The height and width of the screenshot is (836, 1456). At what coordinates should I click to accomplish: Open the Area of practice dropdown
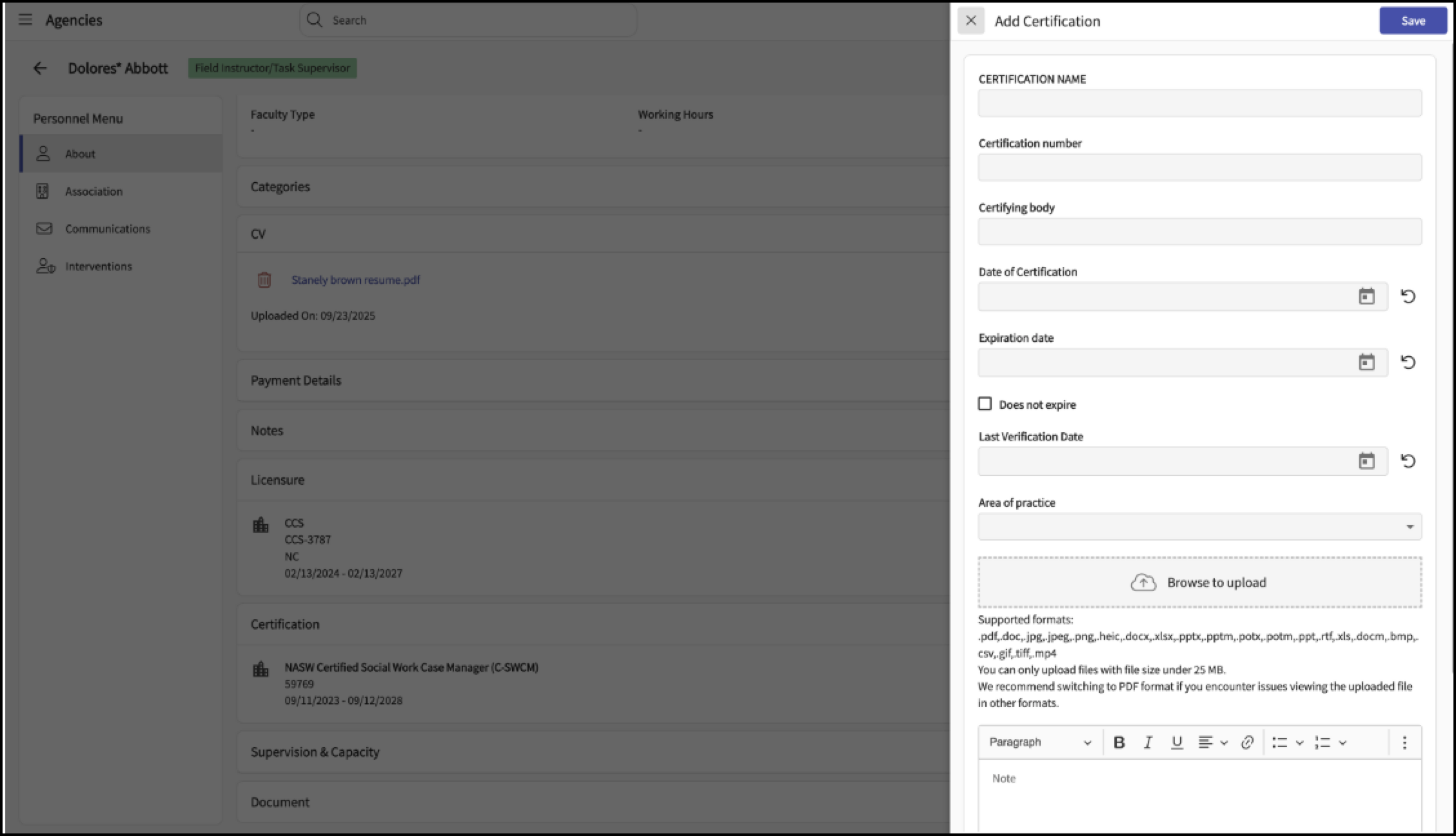1199,526
